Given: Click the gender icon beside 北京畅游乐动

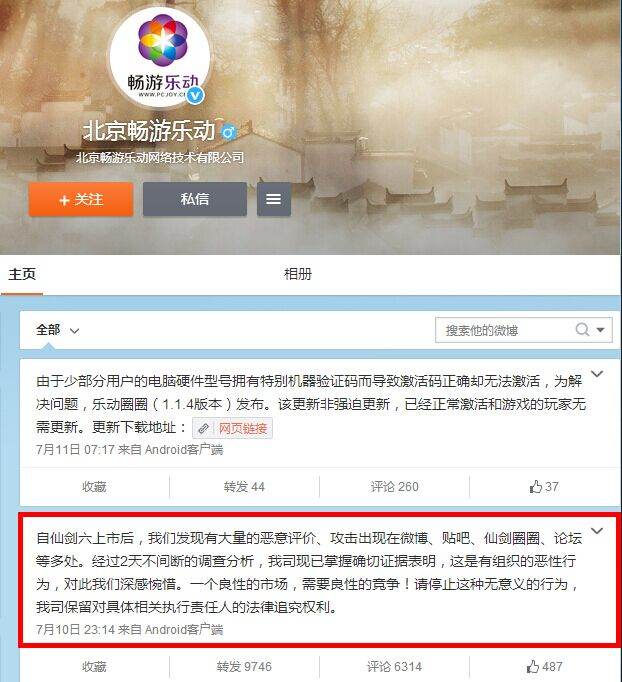Looking at the screenshot, I should coord(229,131).
